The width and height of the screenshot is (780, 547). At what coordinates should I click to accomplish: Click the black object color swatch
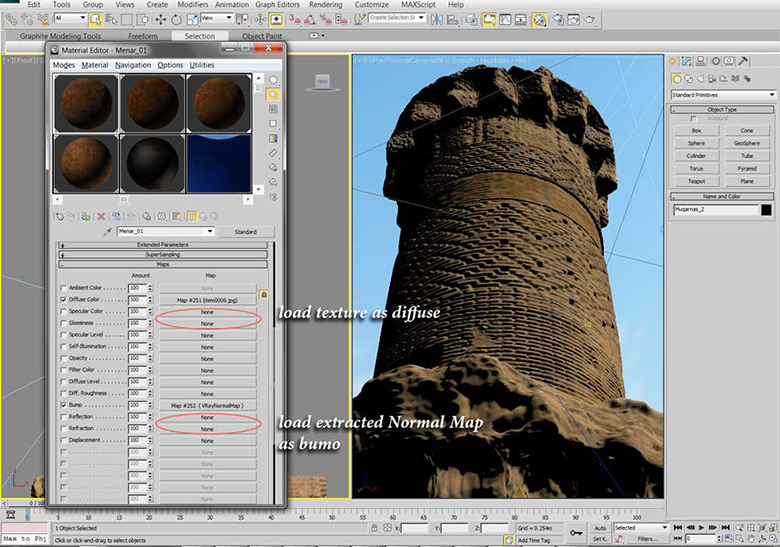click(766, 210)
